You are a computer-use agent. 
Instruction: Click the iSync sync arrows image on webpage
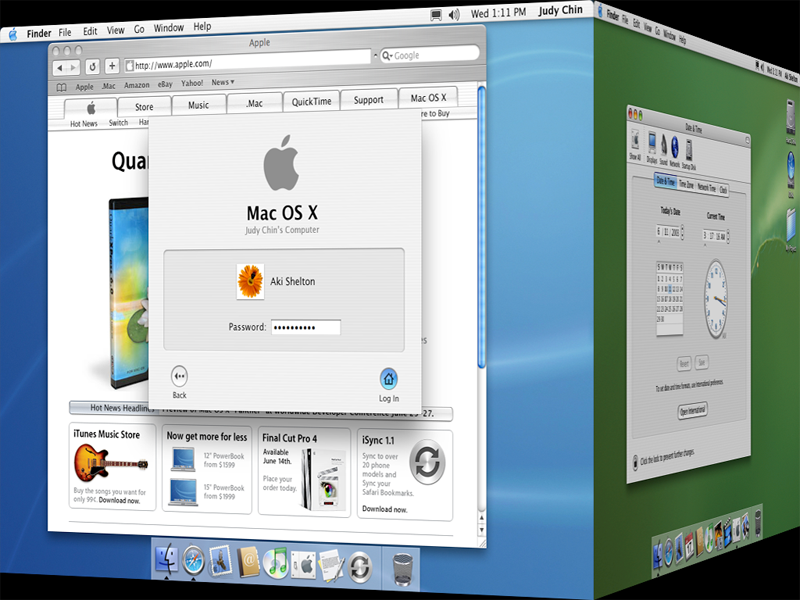[x=427, y=462]
